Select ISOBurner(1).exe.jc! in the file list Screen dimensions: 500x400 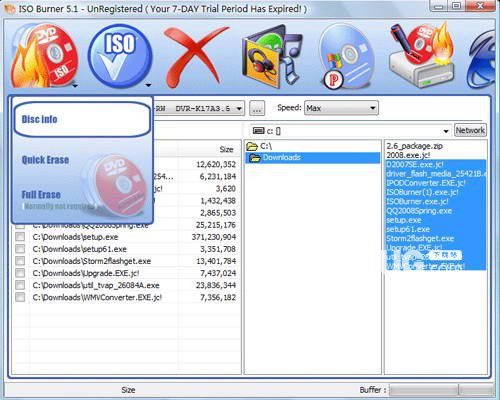(x=422, y=192)
